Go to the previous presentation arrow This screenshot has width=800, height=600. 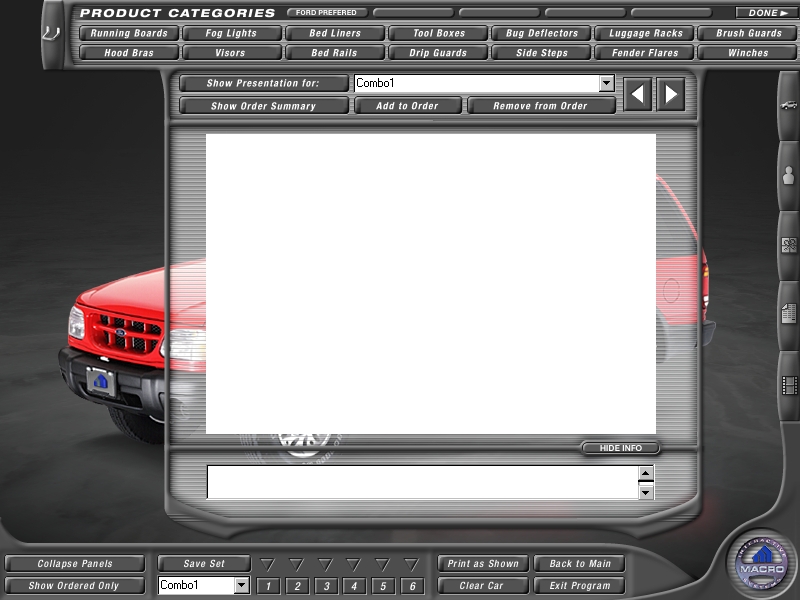637,95
